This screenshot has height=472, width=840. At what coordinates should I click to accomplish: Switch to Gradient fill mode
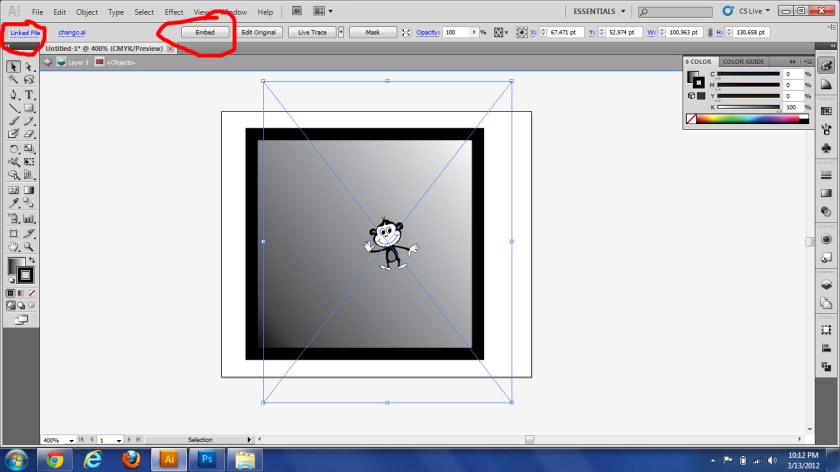coord(21,293)
